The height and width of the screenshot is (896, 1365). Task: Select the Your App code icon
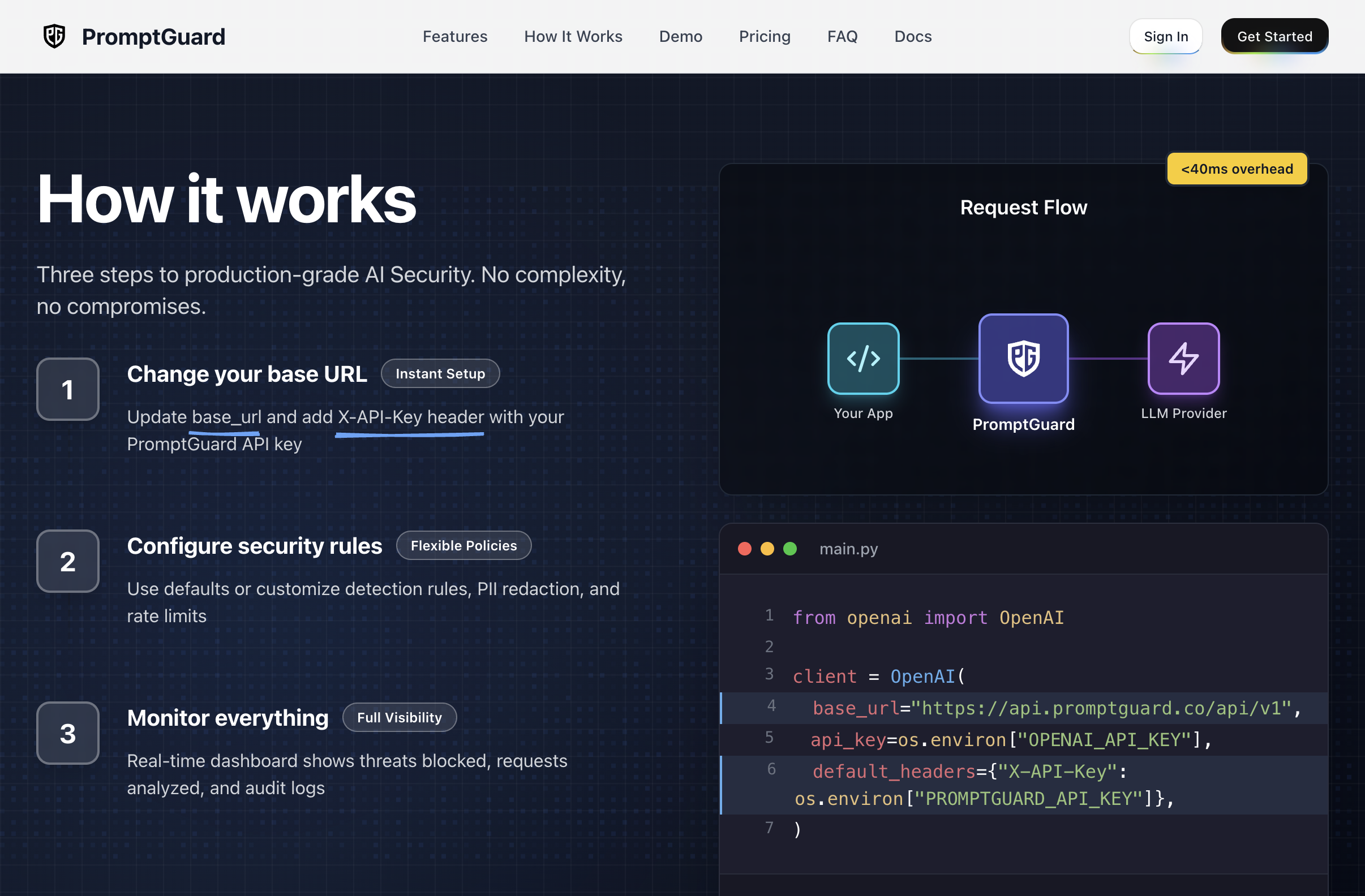pos(863,358)
